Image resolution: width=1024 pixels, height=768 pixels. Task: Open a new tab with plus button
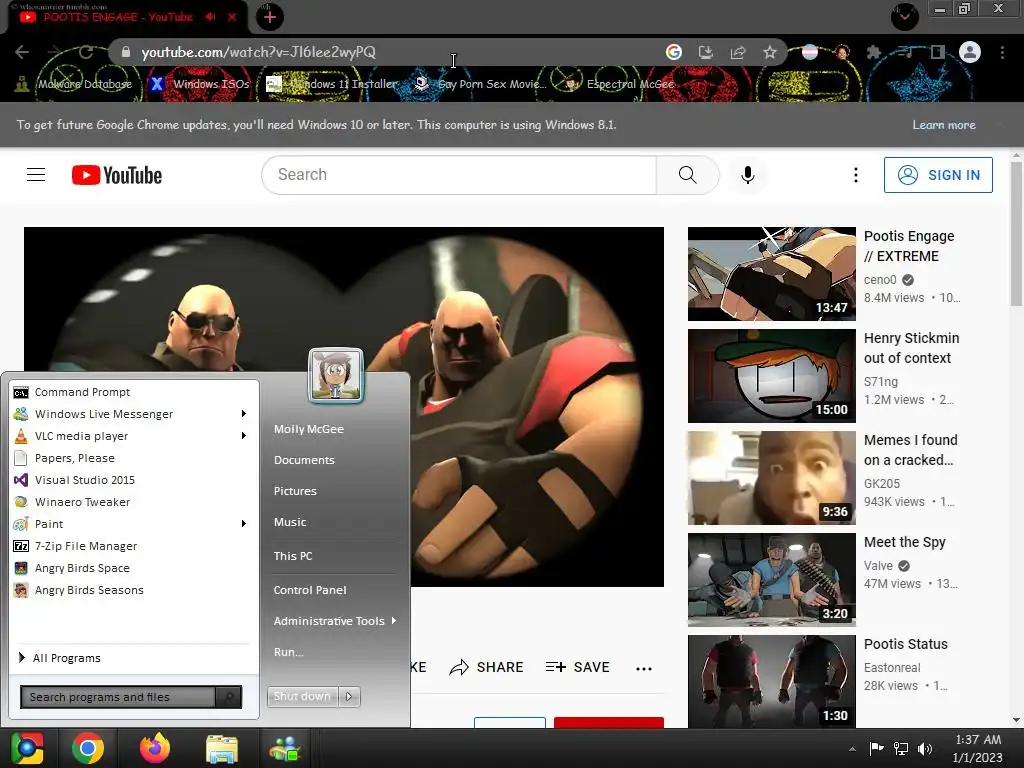point(270,17)
